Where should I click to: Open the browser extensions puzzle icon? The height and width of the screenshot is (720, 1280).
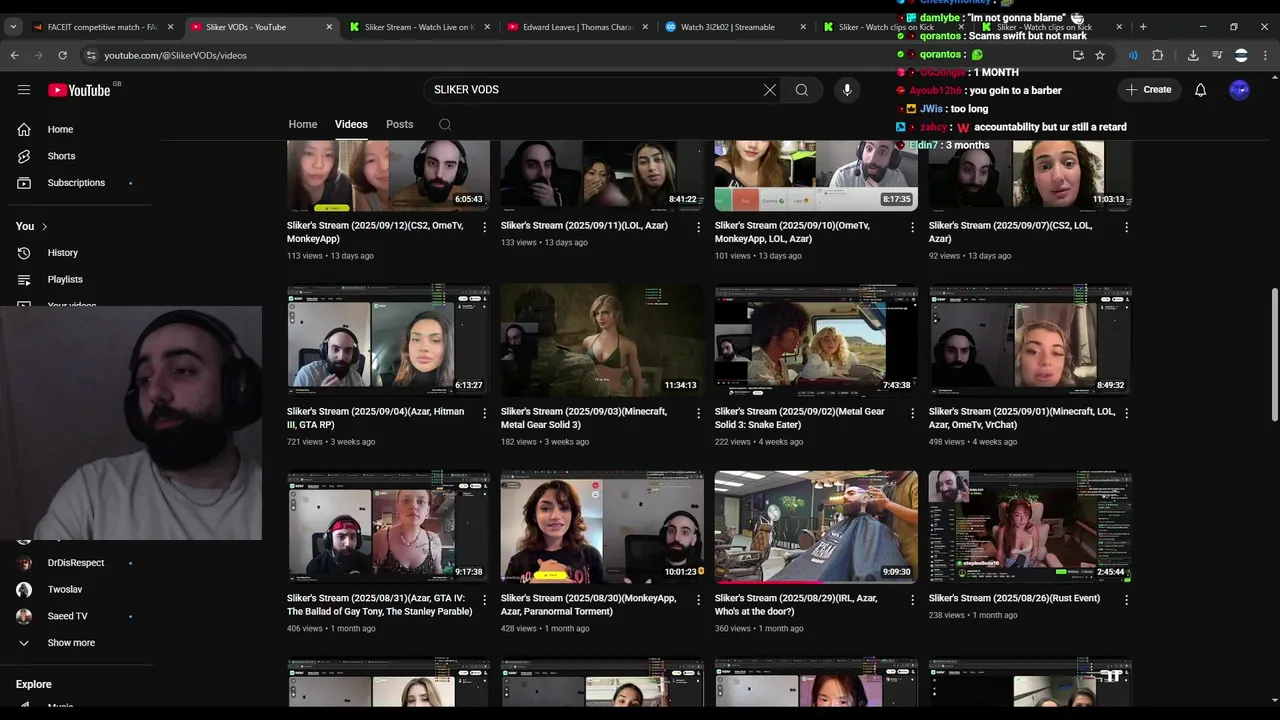(x=1158, y=55)
